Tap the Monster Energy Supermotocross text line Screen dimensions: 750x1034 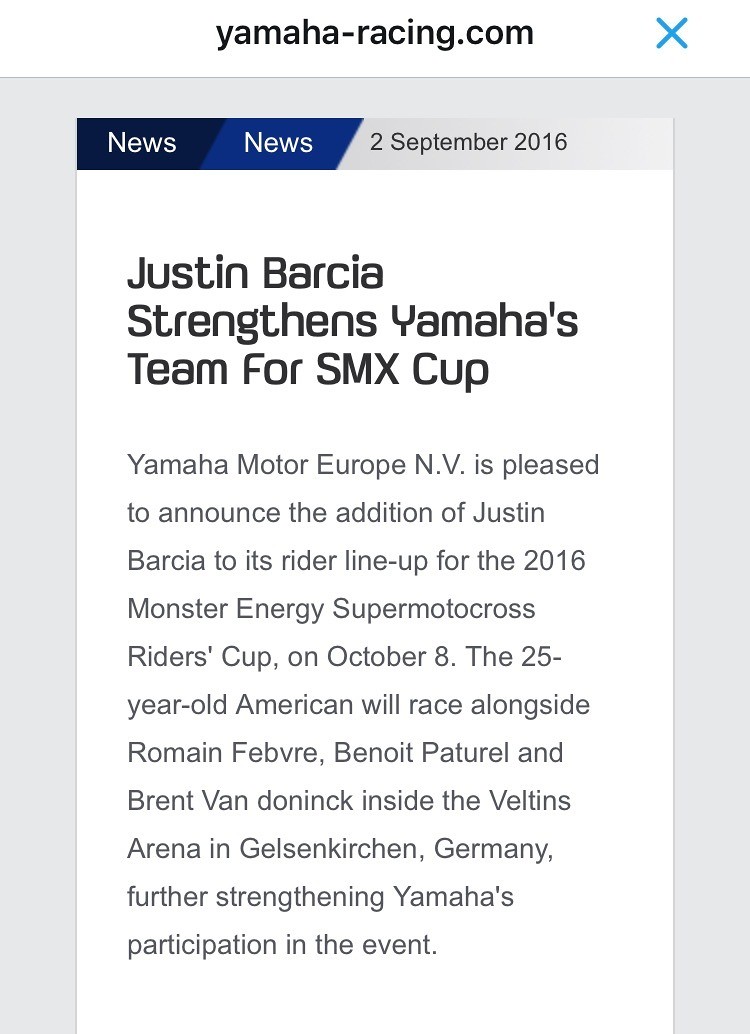click(x=331, y=609)
